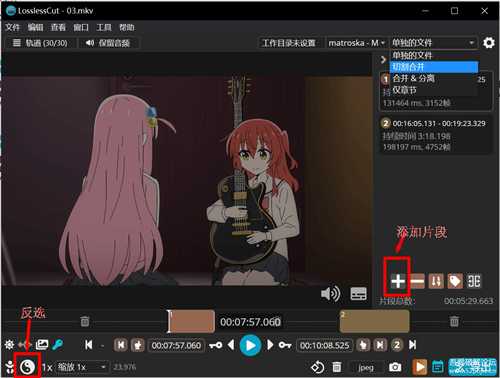Screen dimensions: 500x378
Task: Click the timeline time 00:07:57.060 display
Action: 250,322
